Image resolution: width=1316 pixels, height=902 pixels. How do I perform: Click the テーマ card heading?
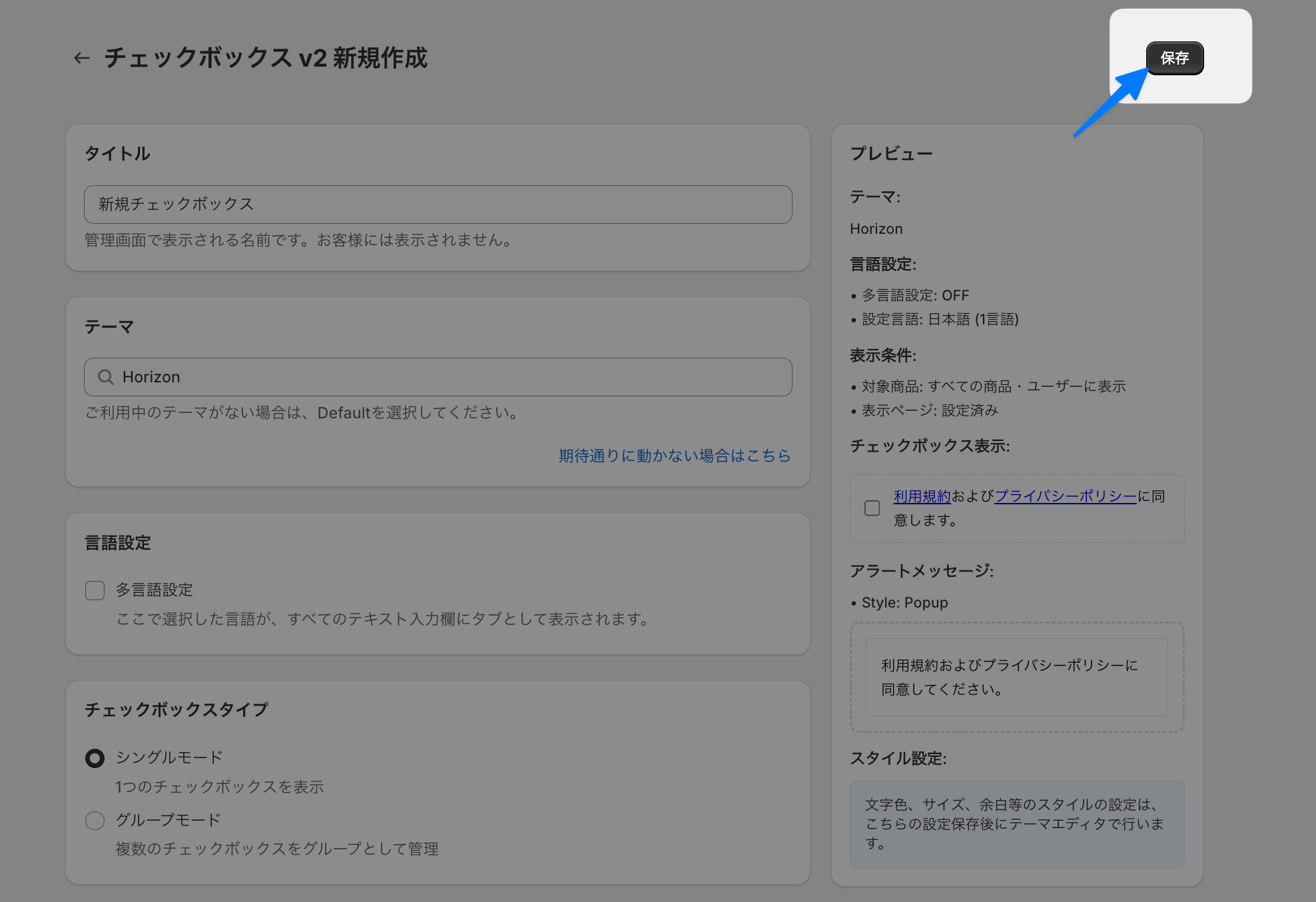pyautogui.click(x=109, y=327)
